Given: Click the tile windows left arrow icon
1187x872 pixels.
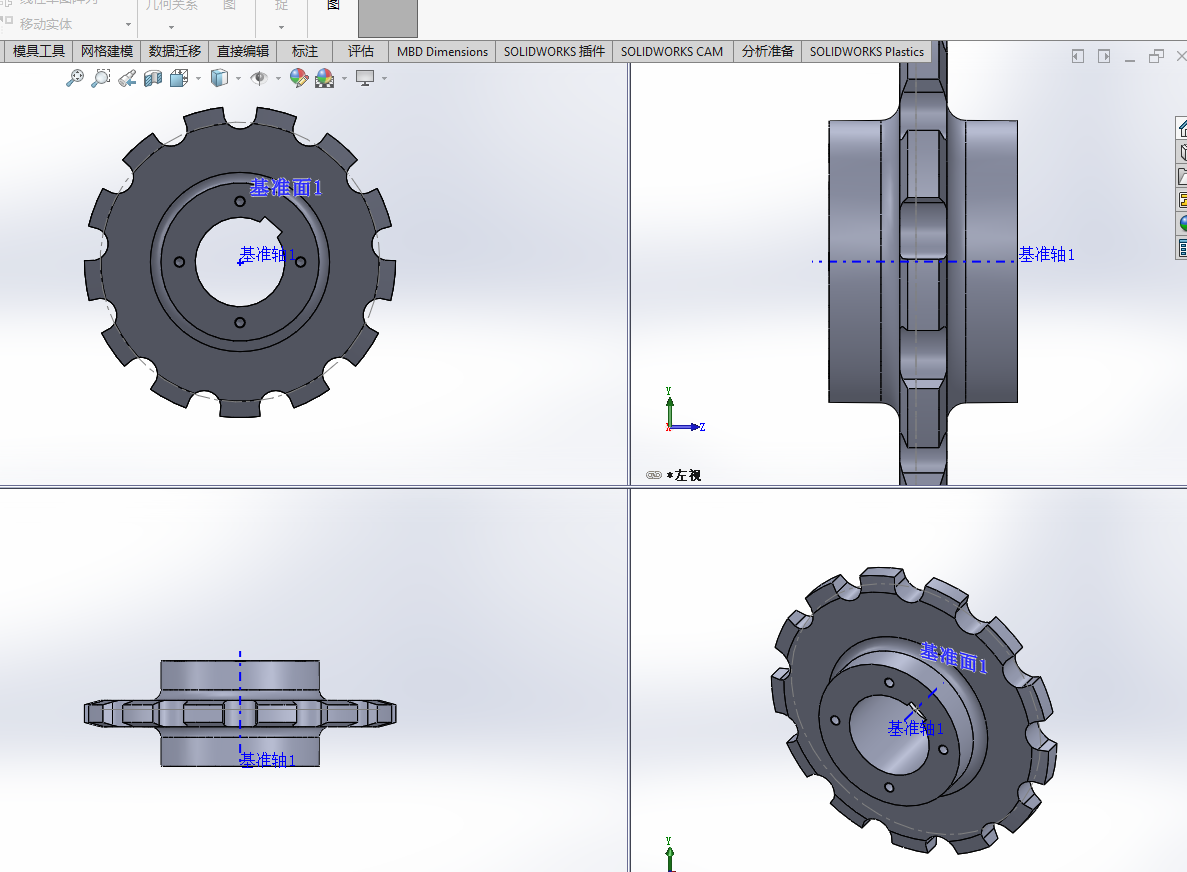Looking at the screenshot, I should [1078, 56].
